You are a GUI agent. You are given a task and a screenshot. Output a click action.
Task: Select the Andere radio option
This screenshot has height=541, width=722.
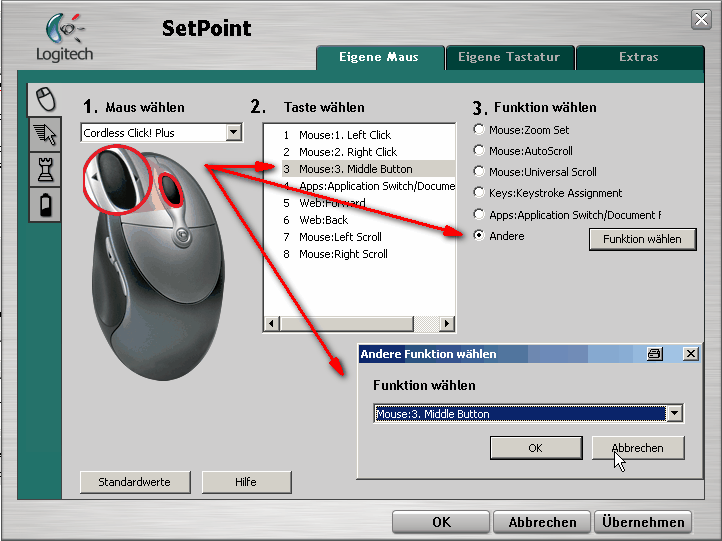pos(479,235)
